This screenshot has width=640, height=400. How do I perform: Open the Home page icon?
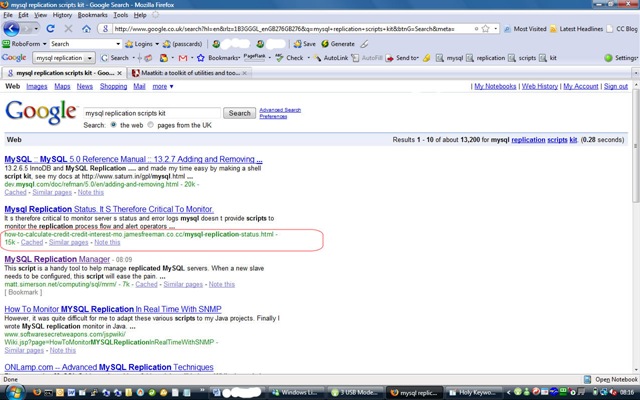(x=86, y=29)
